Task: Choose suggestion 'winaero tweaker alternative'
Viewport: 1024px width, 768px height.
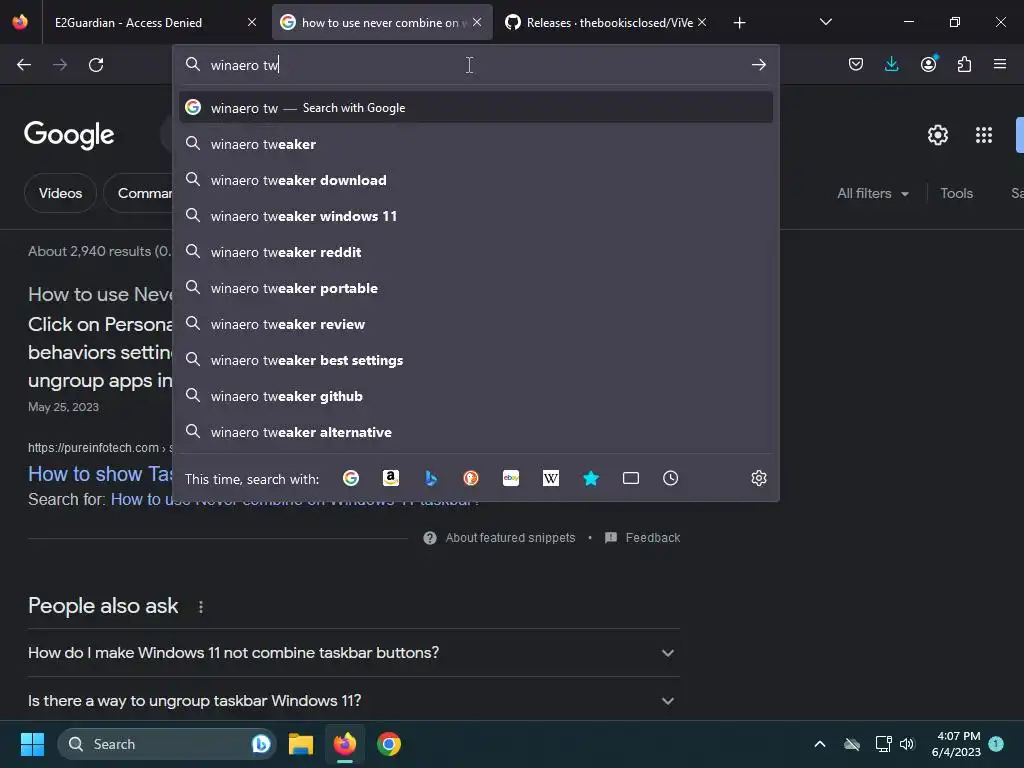Action: [475, 432]
